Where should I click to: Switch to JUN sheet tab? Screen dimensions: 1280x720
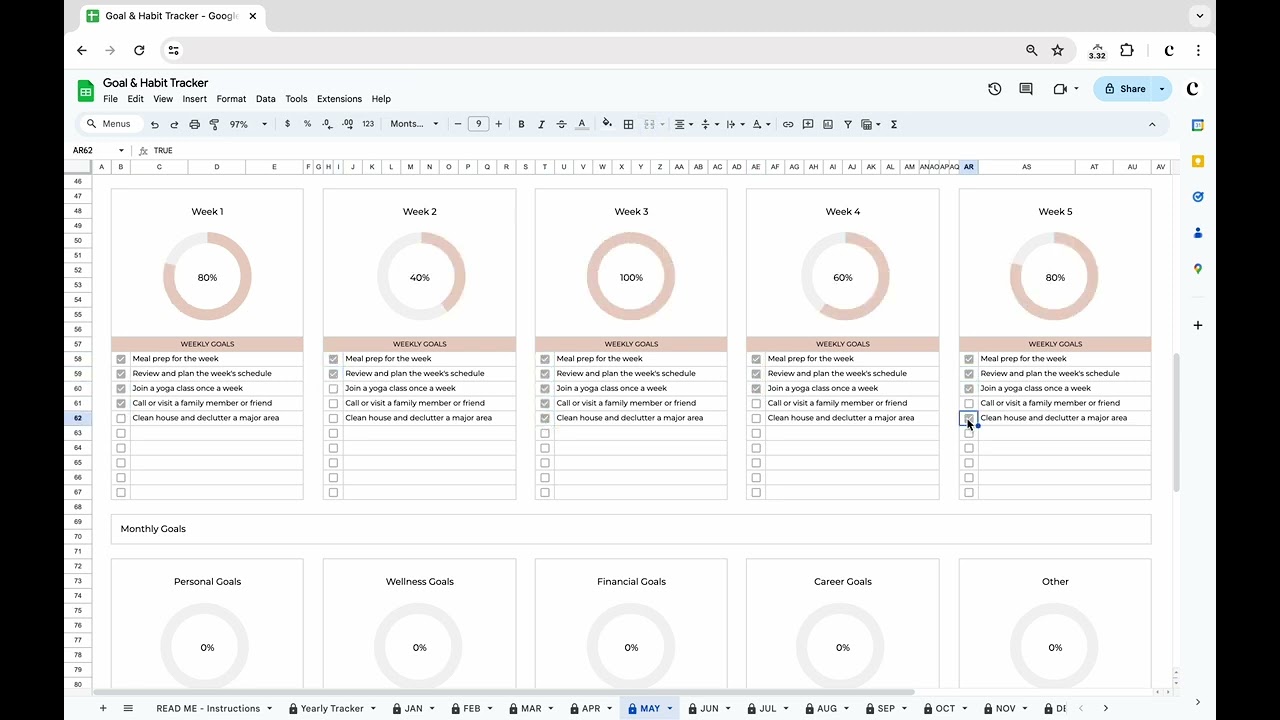click(x=709, y=708)
